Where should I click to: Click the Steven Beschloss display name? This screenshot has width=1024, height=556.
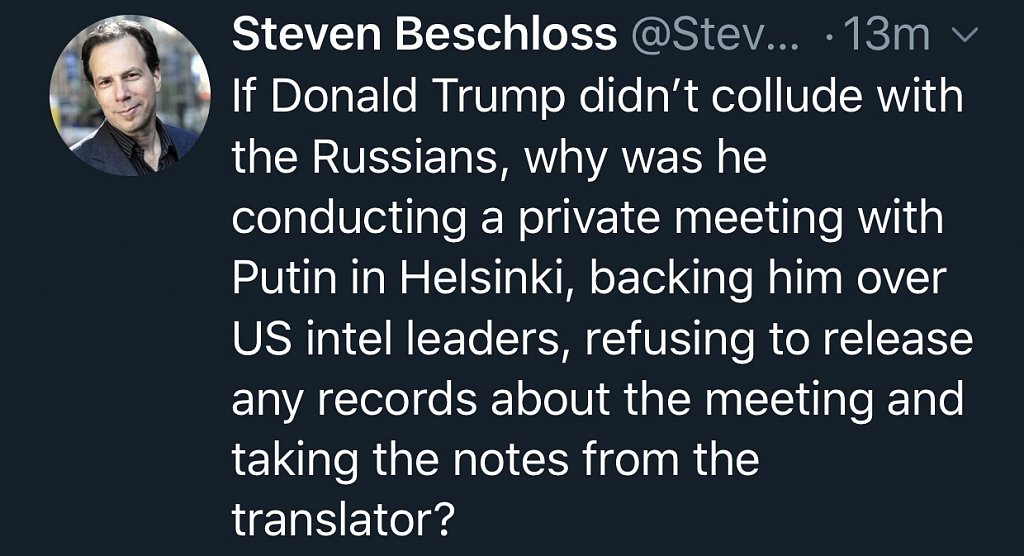pyautogui.click(x=424, y=37)
